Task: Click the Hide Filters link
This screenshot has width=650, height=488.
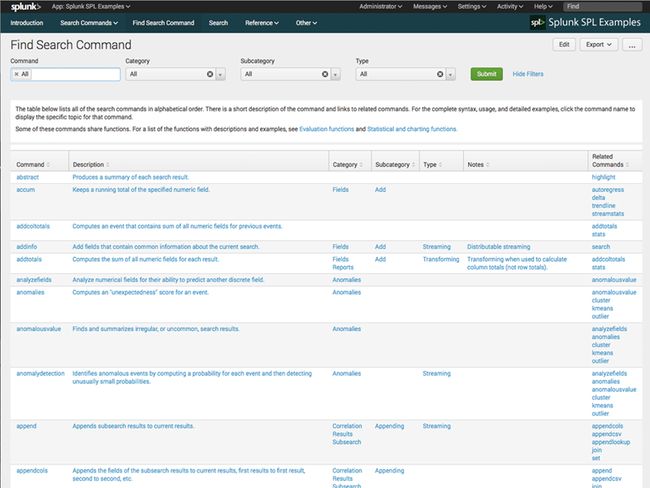Action: (528, 74)
